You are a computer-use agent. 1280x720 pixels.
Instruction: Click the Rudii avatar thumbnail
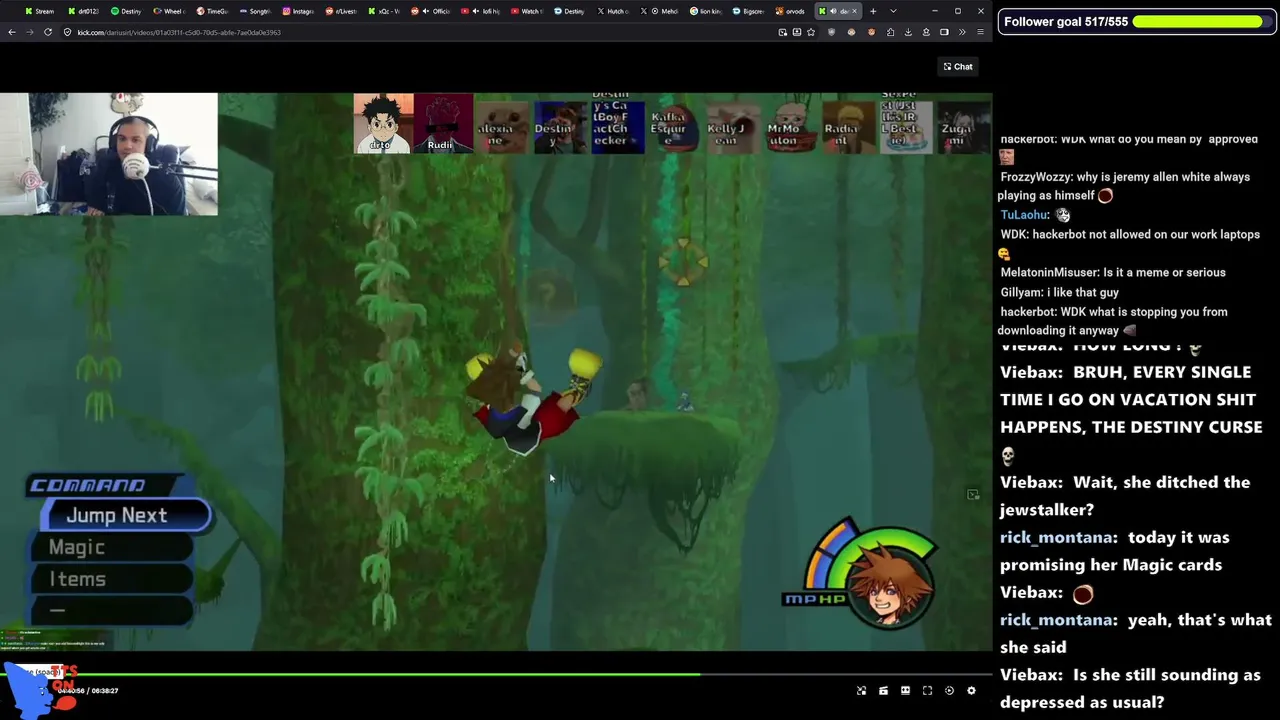click(443, 123)
